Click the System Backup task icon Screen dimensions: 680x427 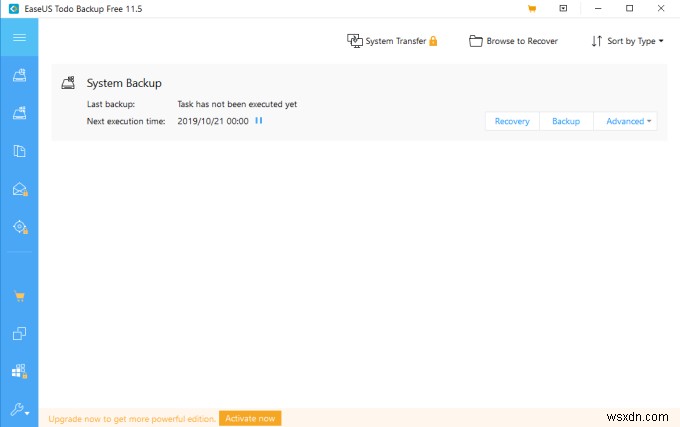click(x=68, y=82)
